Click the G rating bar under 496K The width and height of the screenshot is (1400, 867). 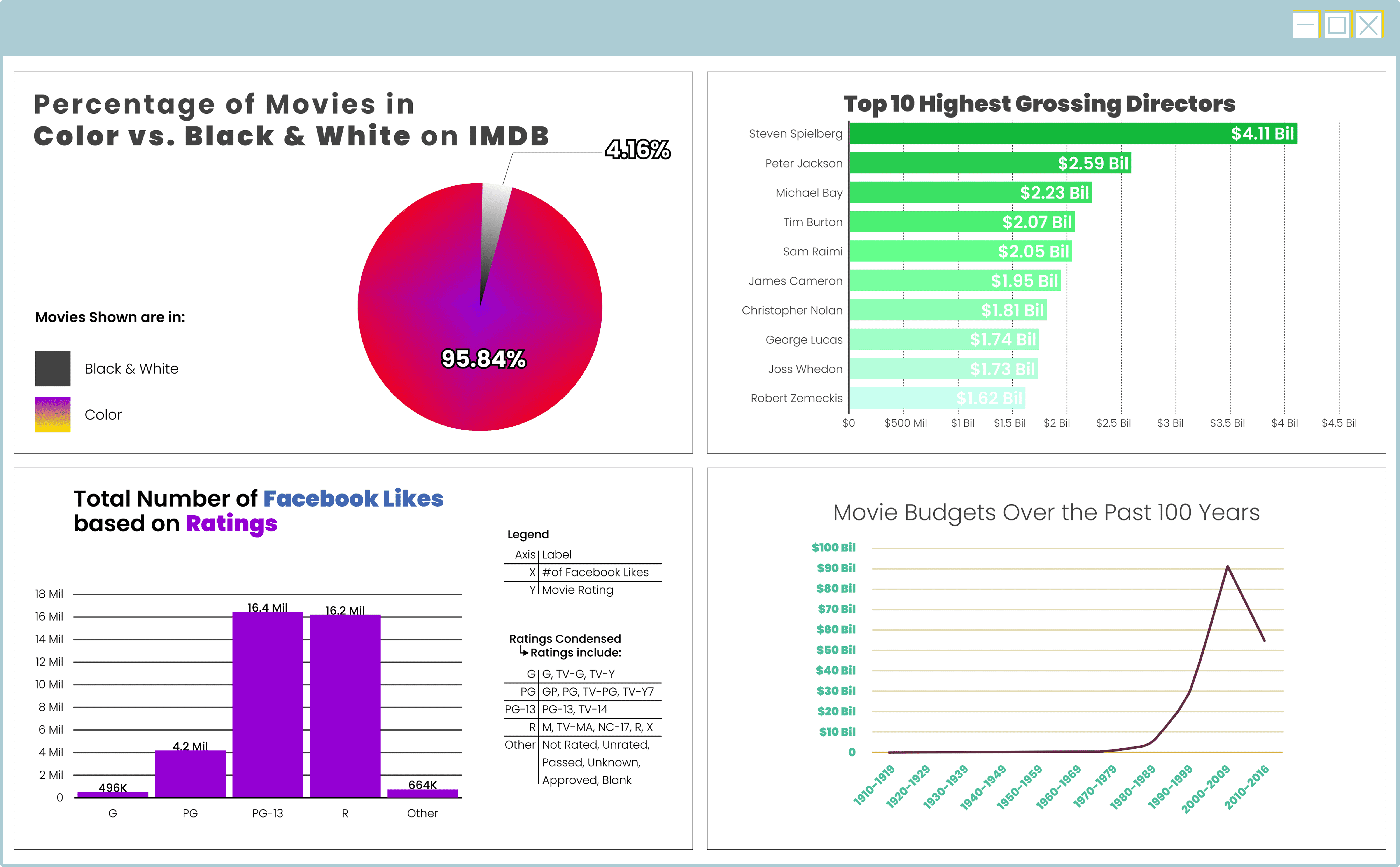tap(113, 795)
